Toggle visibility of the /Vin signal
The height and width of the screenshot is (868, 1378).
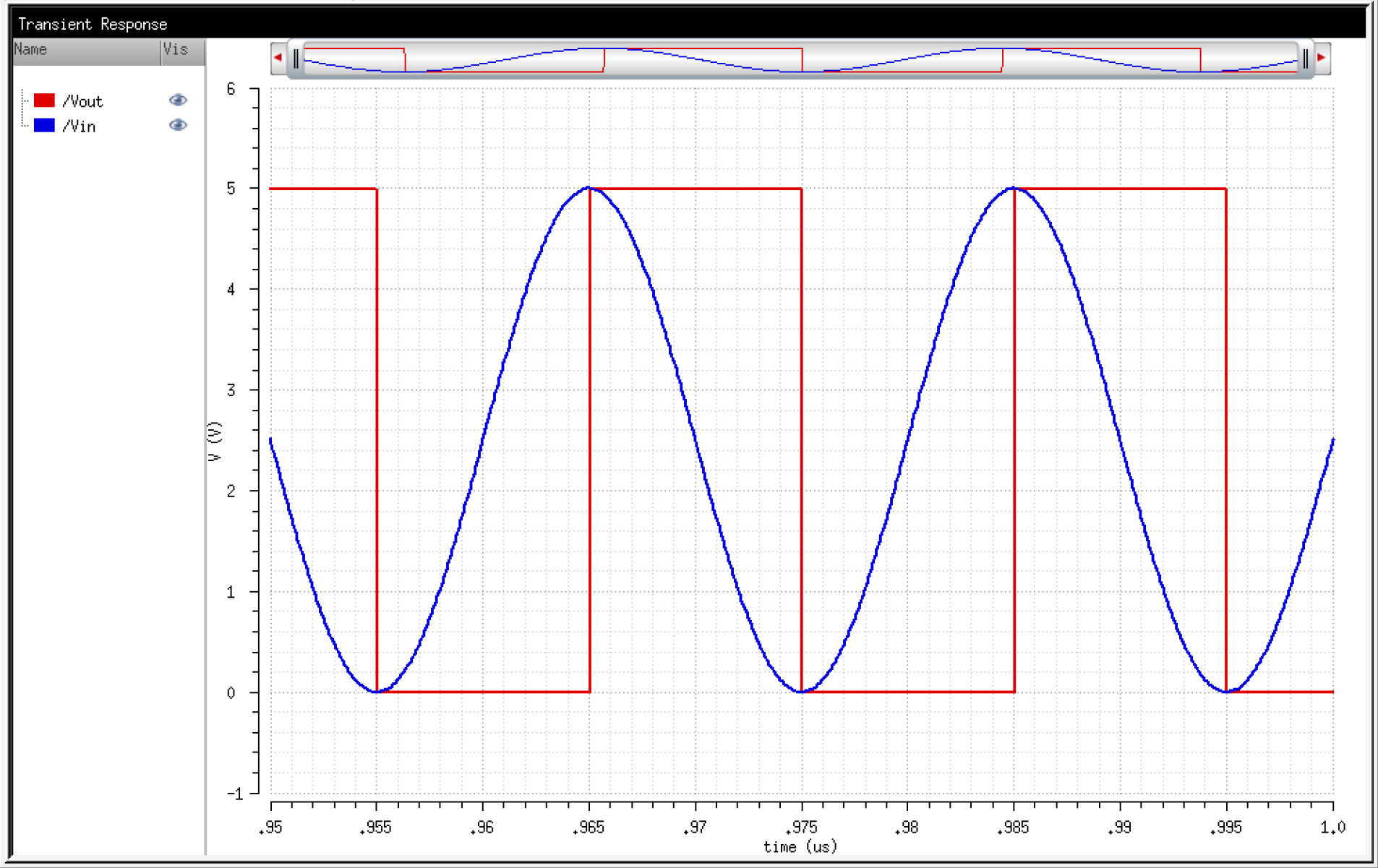[x=178, y=125]
